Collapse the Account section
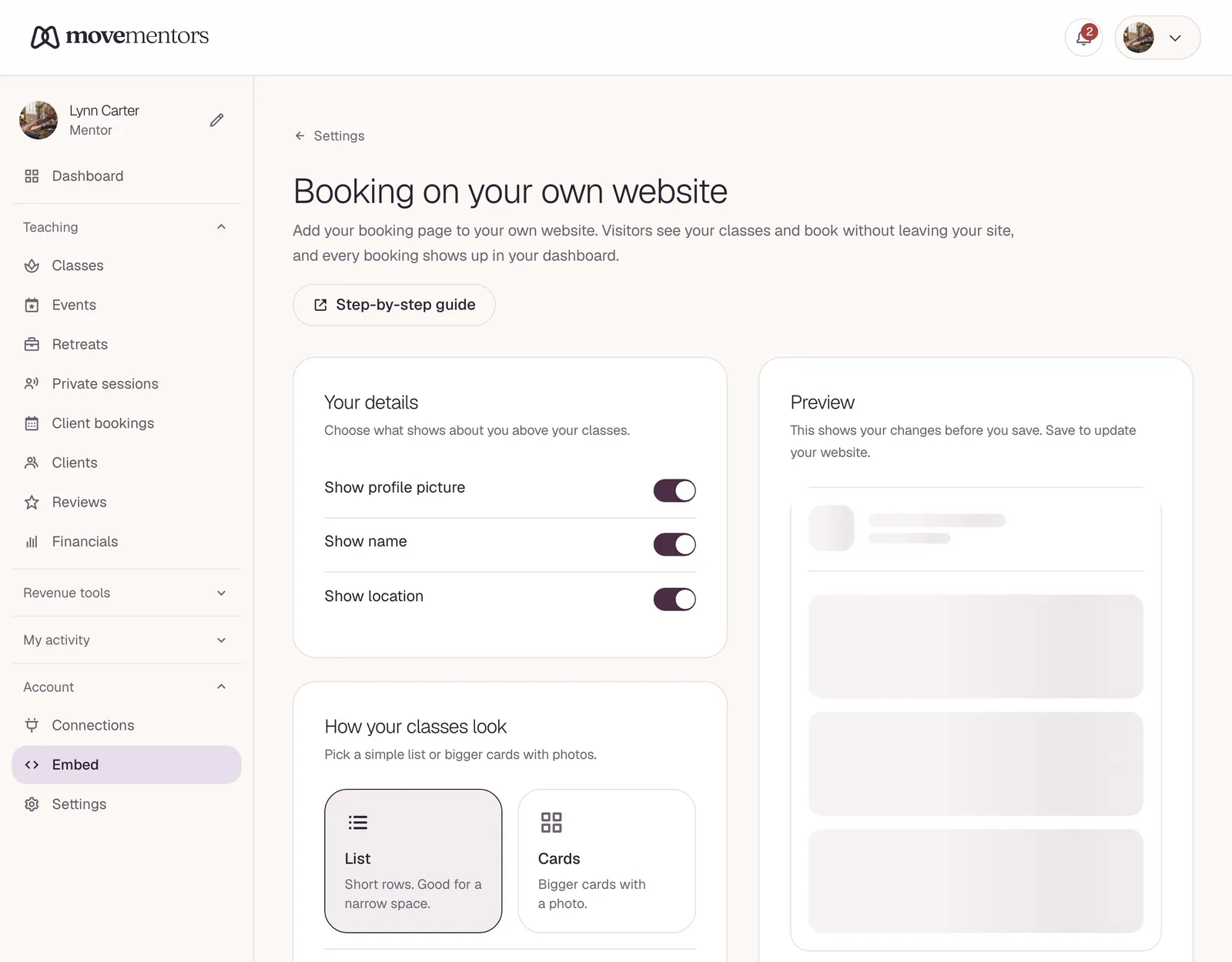Image resolution: width=1232 pixels, height=962 pixels. point(126,687)
